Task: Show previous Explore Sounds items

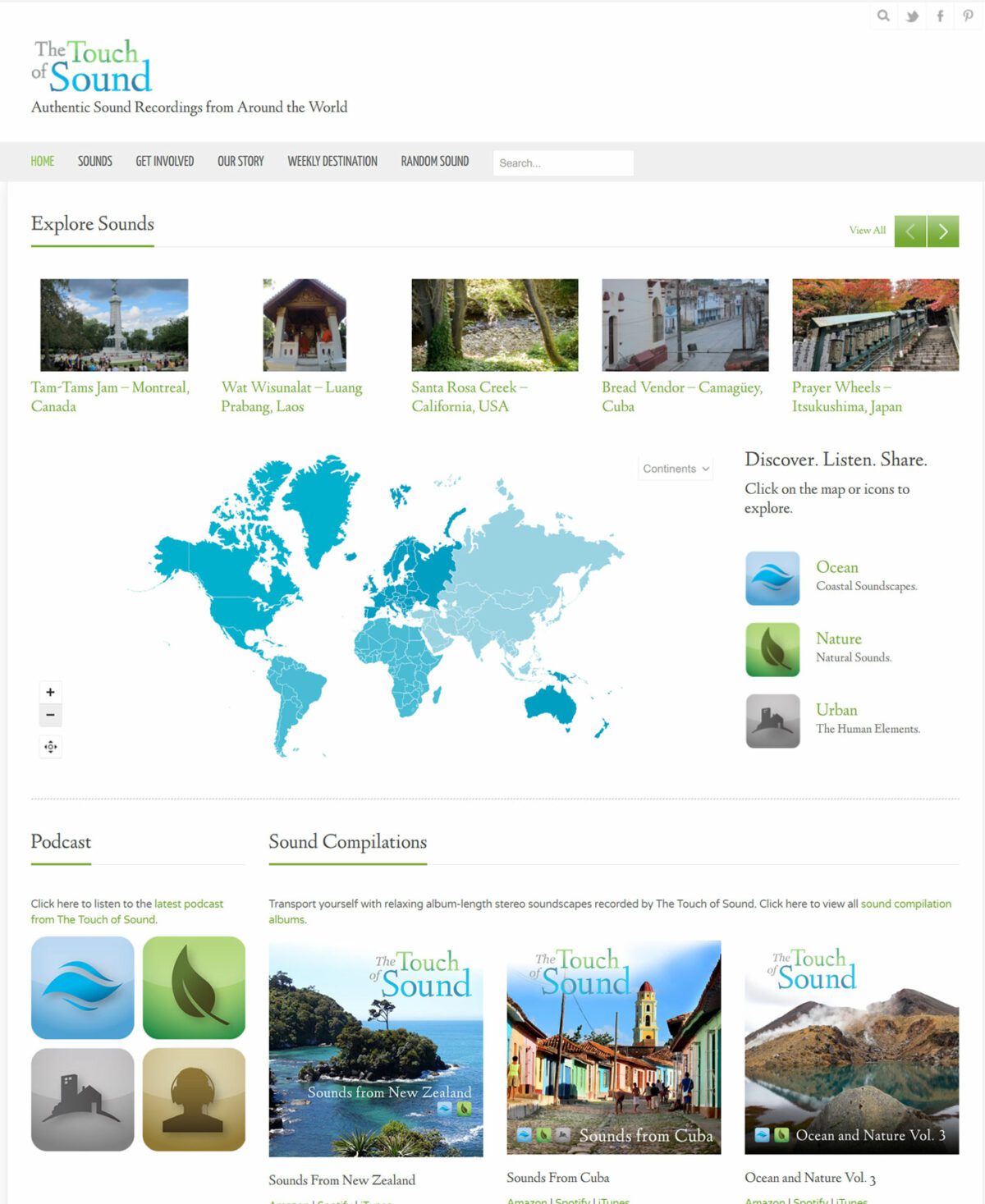Action: pos(910,231)
